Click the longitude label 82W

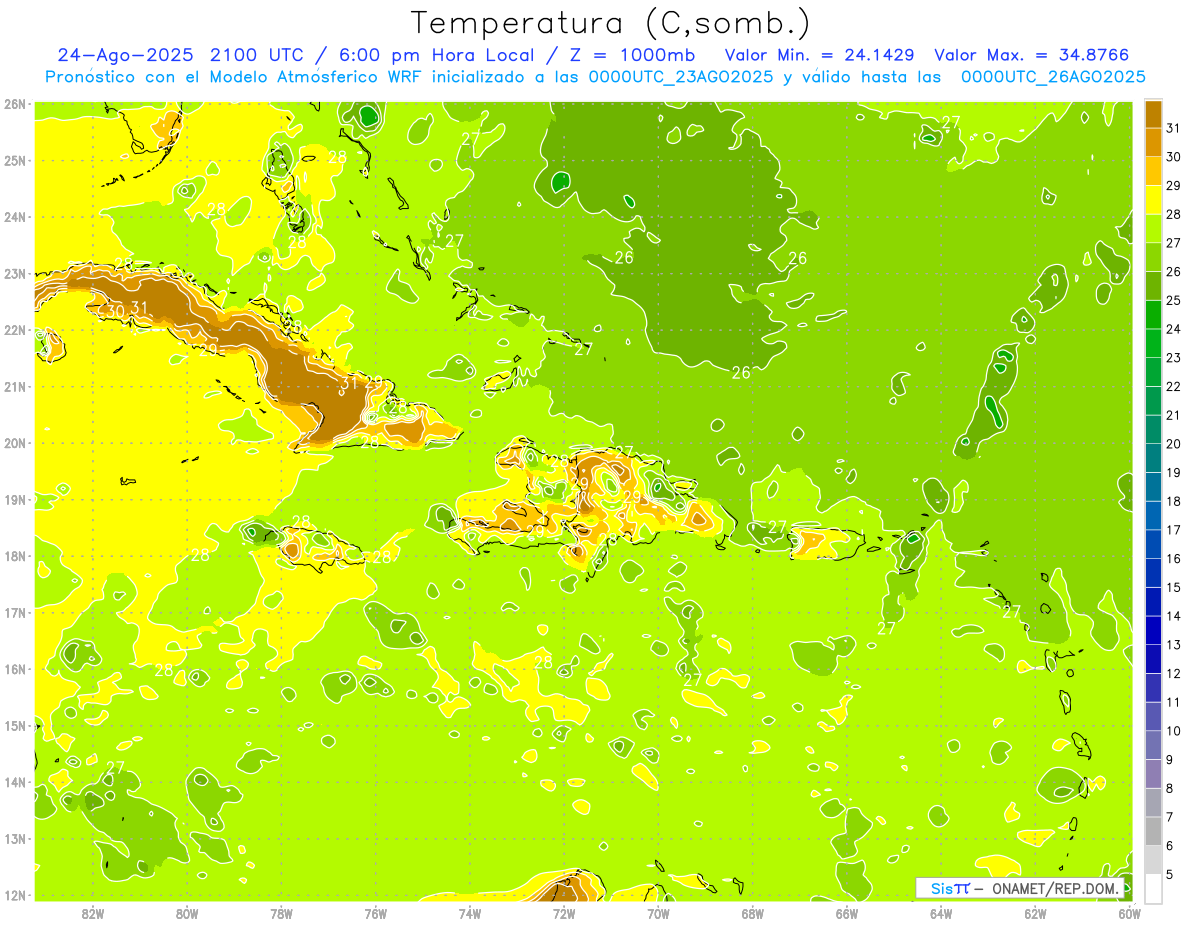pyautogui.click(x=92, y=913)
